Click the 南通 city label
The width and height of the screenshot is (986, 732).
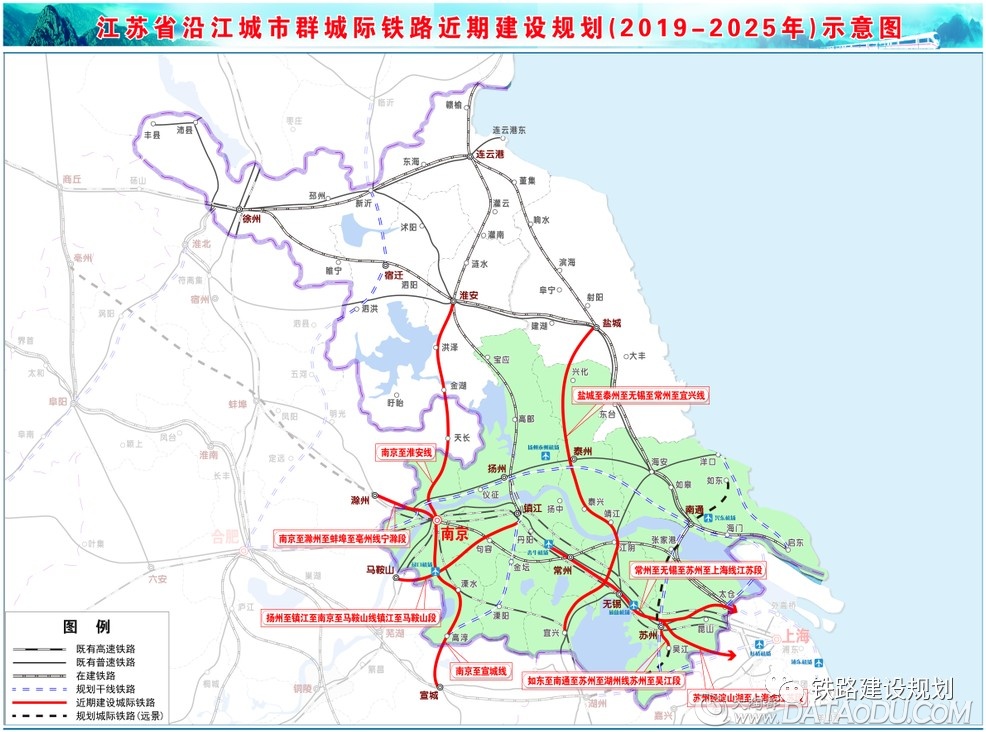tap(694, 509)
